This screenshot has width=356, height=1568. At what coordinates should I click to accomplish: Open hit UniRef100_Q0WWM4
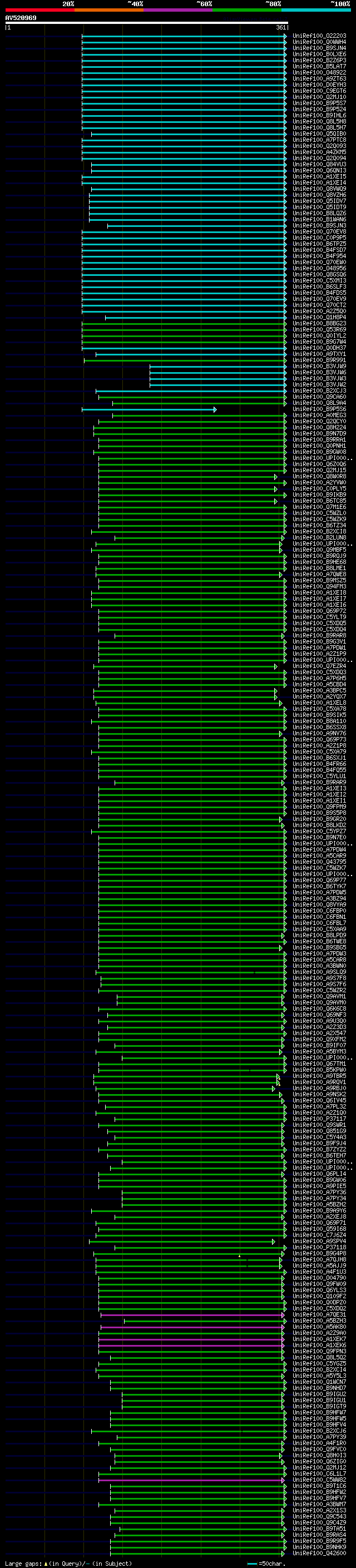coord(319,42)
